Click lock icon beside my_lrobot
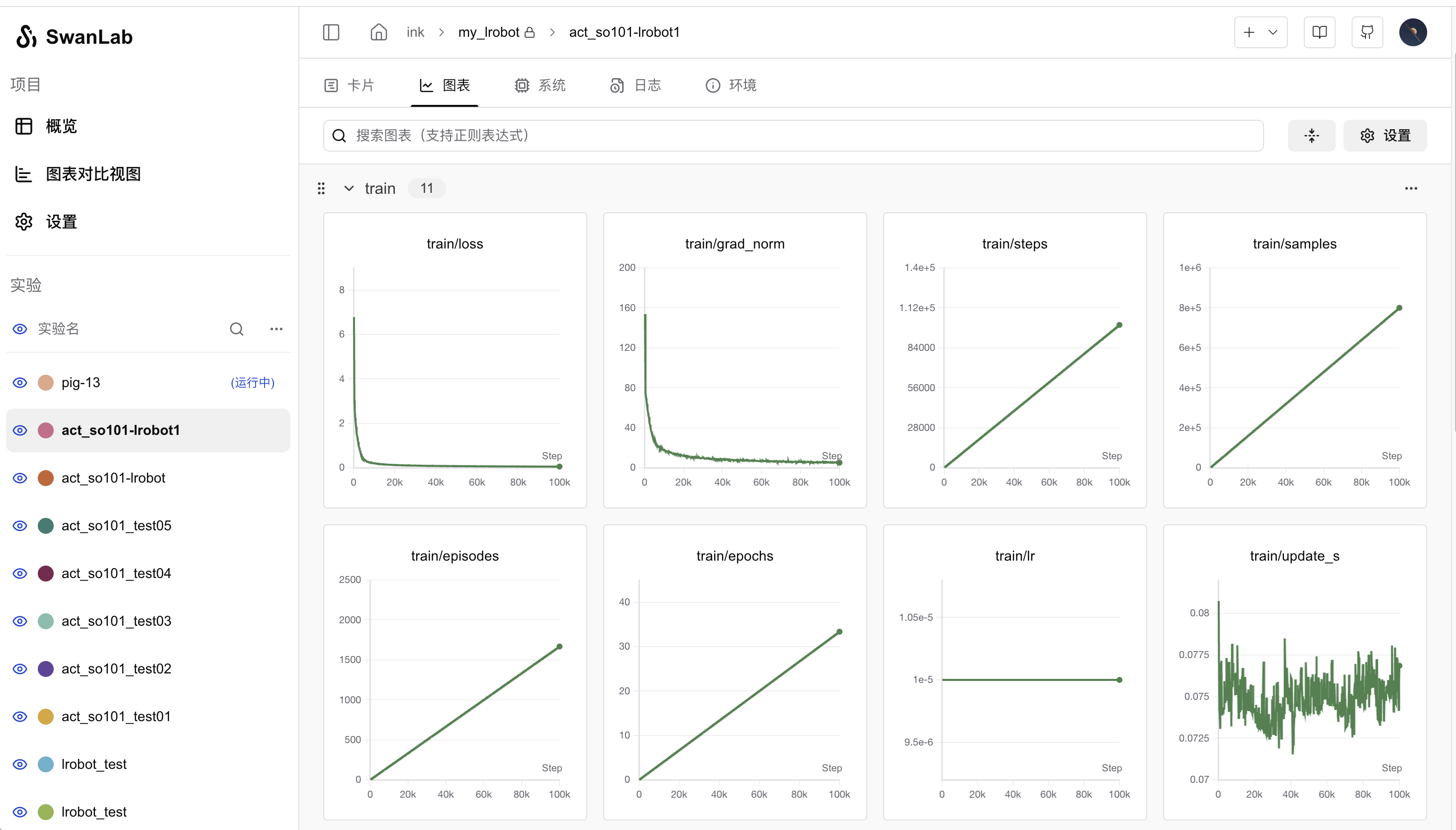The height and width of the screenshot is (830, 1456). pos(529,32)
